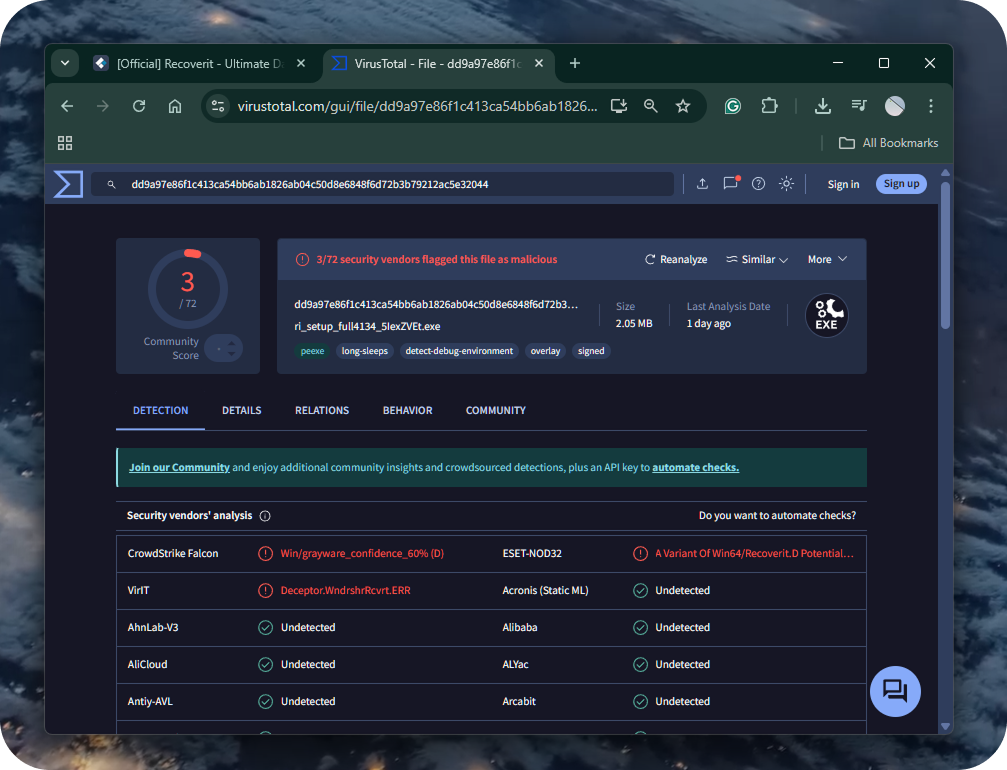Screen dimensions: 1007x770
Task: Bookmark this page with the star icon
Action: [x=683, y=106]
